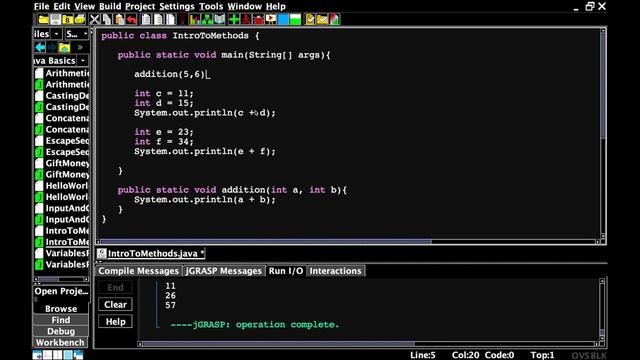Switch to the jGRASP Messages tab
The width and height of the screenshot is (640, 360).
point(223,271)
